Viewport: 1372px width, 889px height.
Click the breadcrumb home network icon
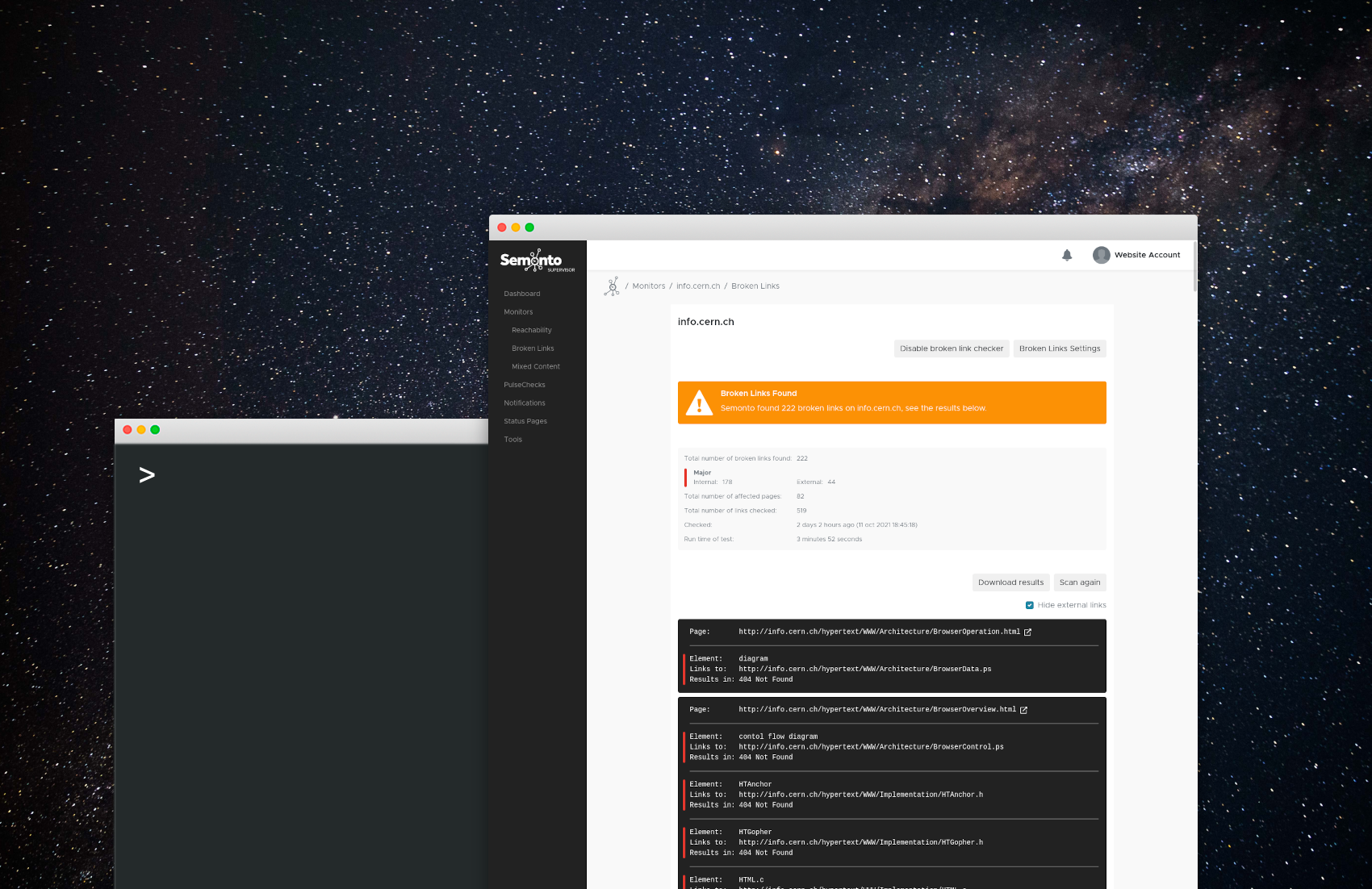612,286
